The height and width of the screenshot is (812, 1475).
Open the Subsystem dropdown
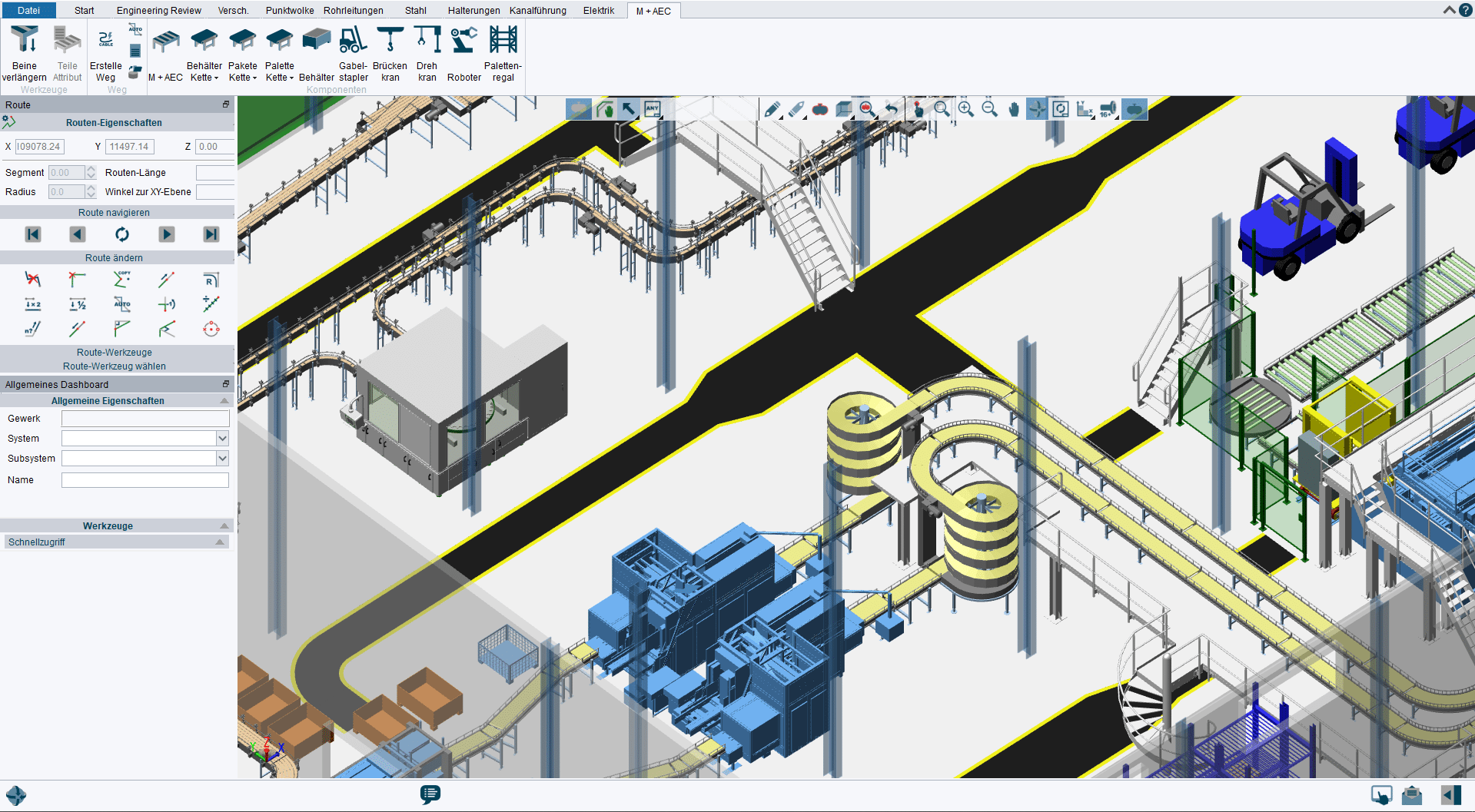[x=222, y=459]
